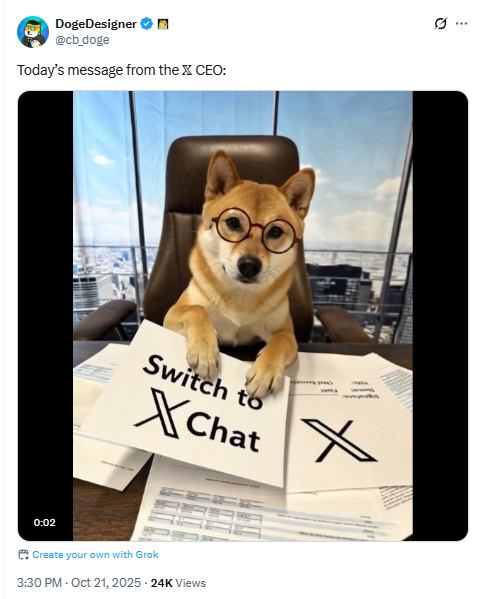Play the video of the Shiba Inu
This screenshot has height=599, width=479.
[243, 316]
